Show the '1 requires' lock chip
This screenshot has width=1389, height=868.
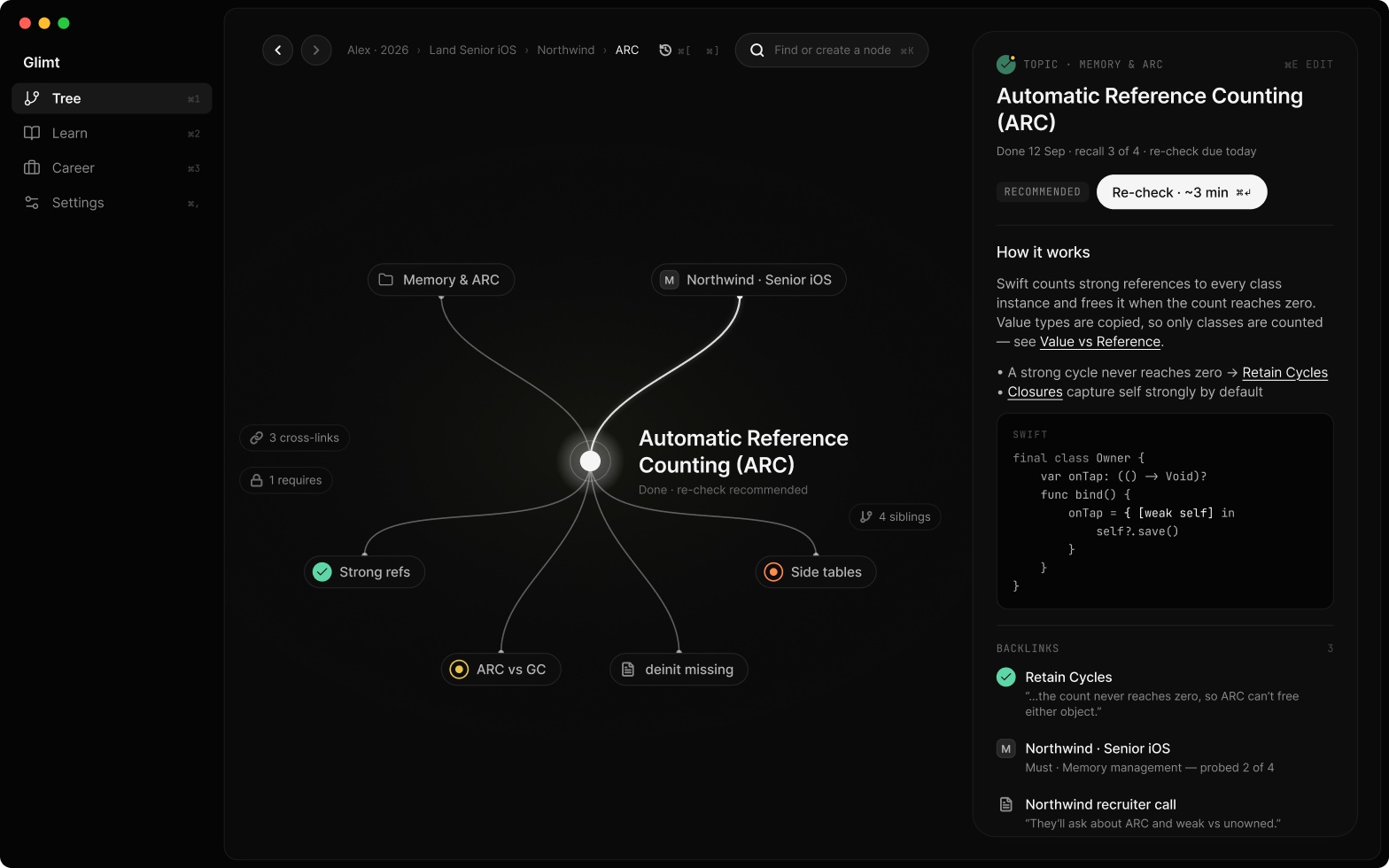coord(286,480)
